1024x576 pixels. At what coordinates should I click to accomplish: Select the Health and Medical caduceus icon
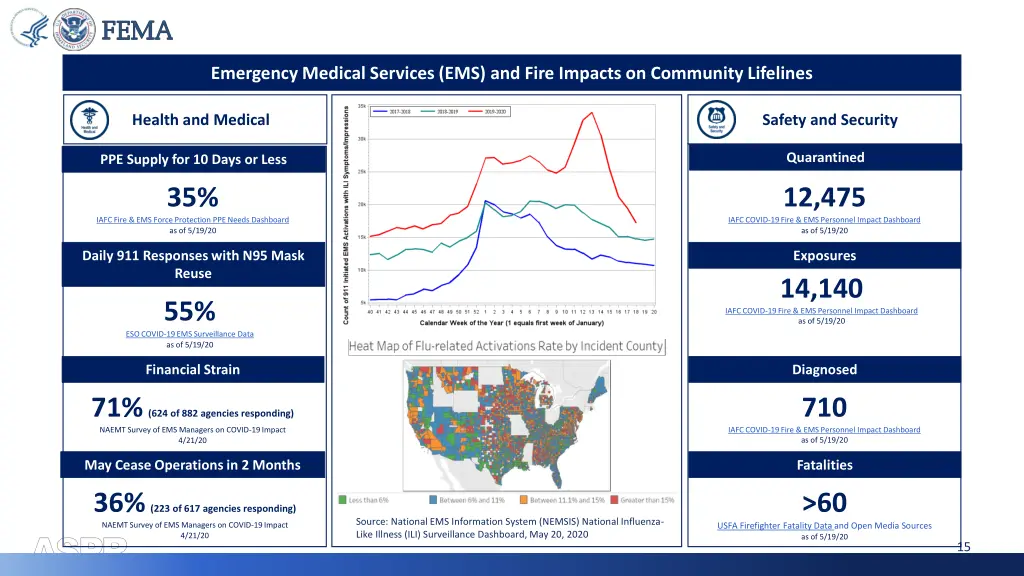(x=89, y=118)
